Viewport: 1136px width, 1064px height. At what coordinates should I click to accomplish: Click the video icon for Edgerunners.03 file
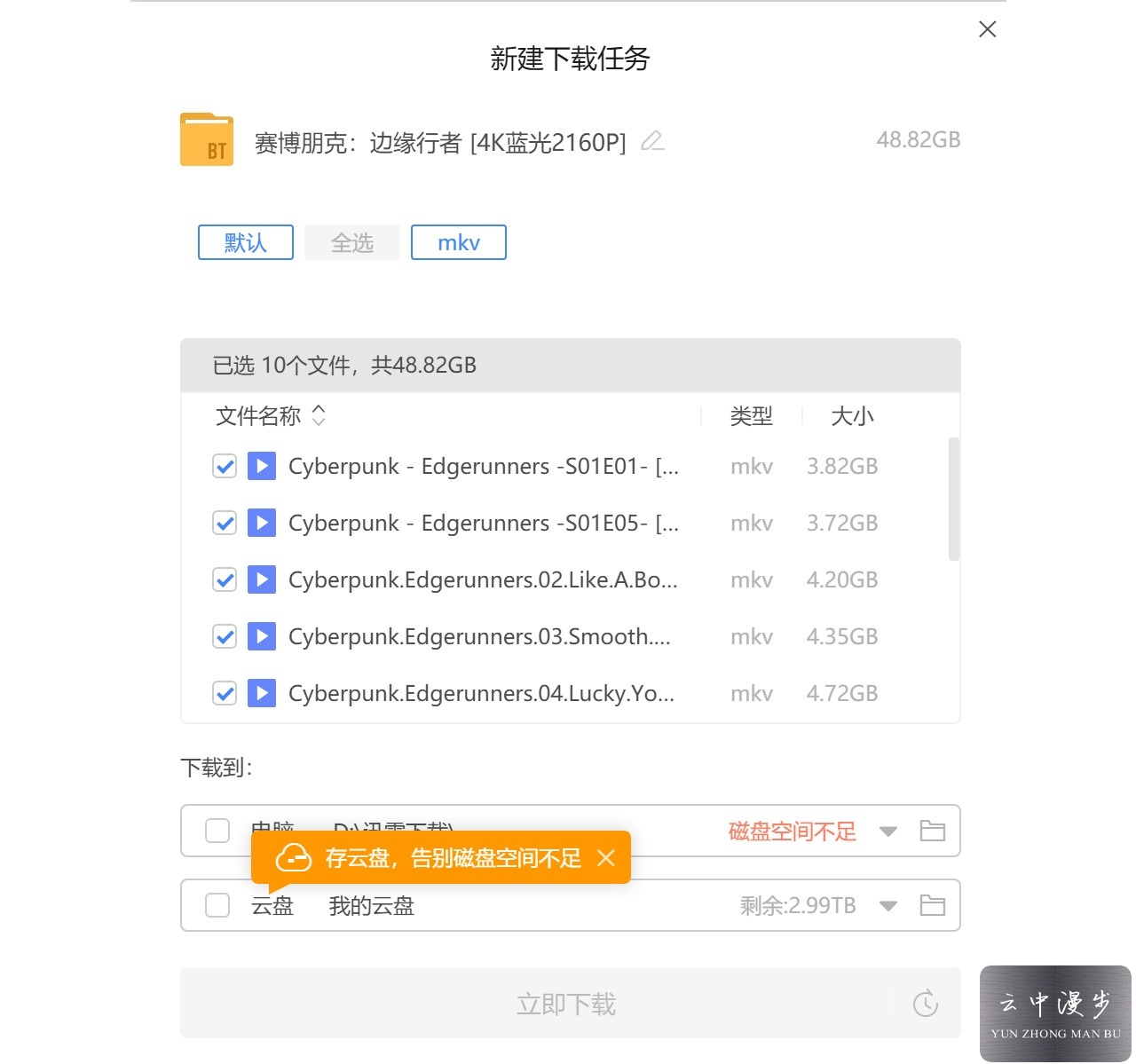click(x=262, y=636)
